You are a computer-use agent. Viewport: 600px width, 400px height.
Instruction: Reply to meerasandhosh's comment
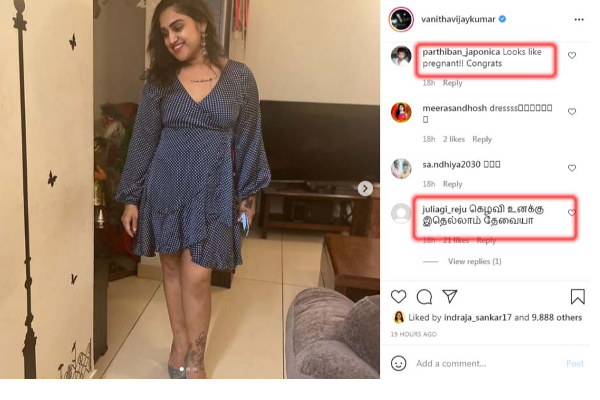click(x=482, y=139)
